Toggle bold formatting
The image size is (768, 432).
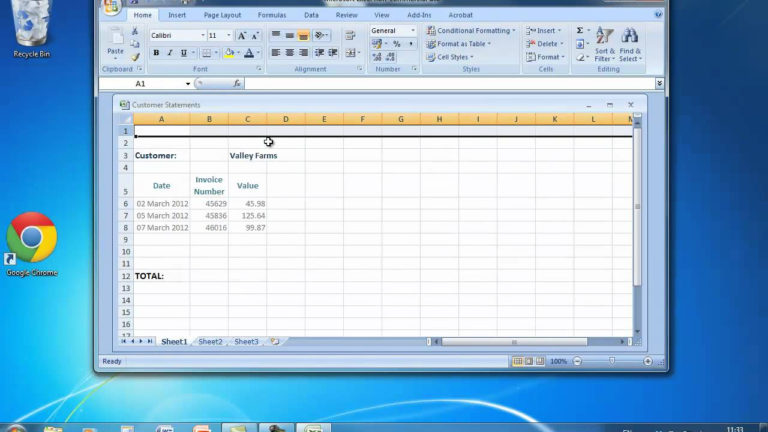point(156,53)
